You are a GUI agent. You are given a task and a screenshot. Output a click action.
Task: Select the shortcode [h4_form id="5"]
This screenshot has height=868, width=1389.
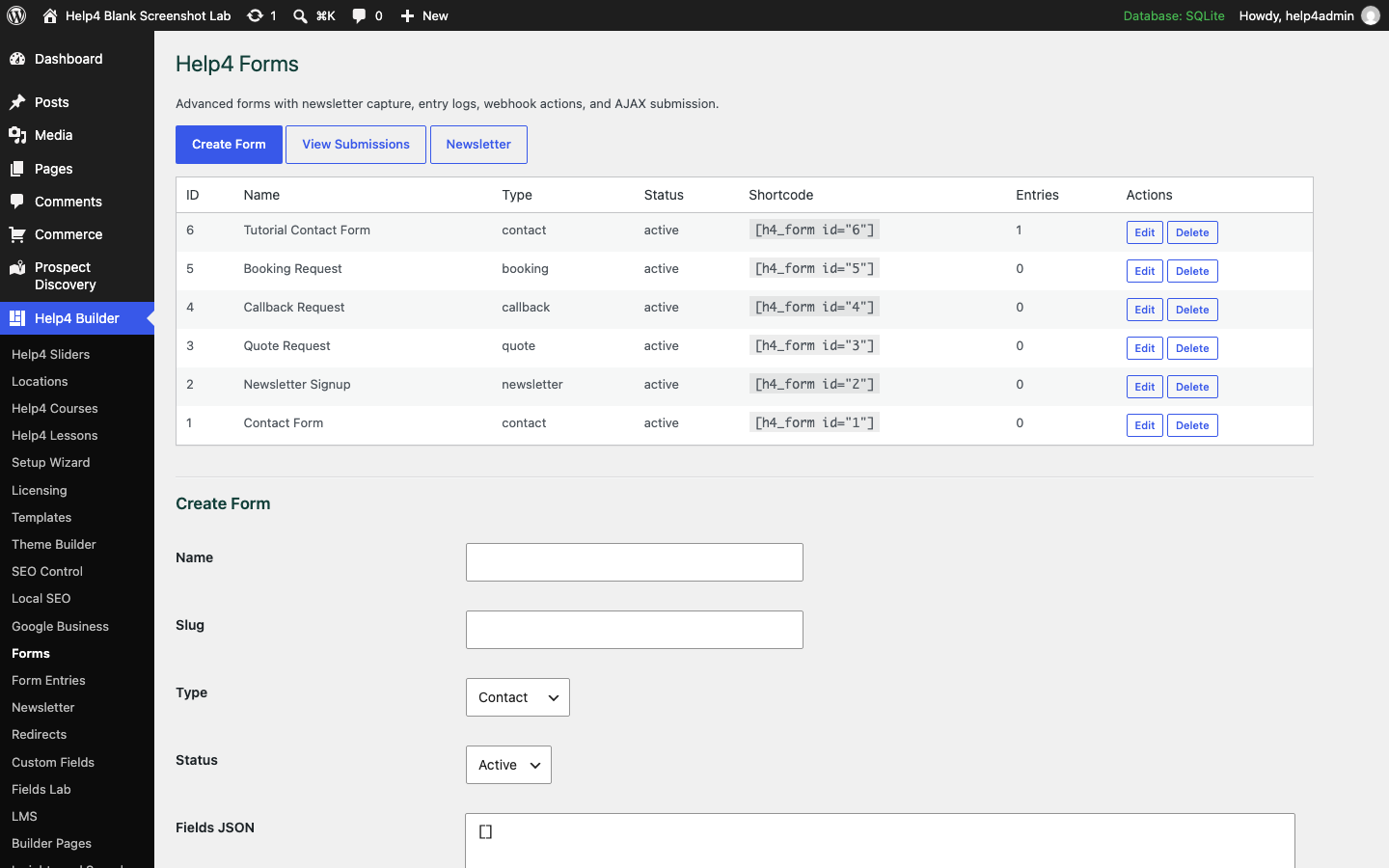[x=814, y=268]
